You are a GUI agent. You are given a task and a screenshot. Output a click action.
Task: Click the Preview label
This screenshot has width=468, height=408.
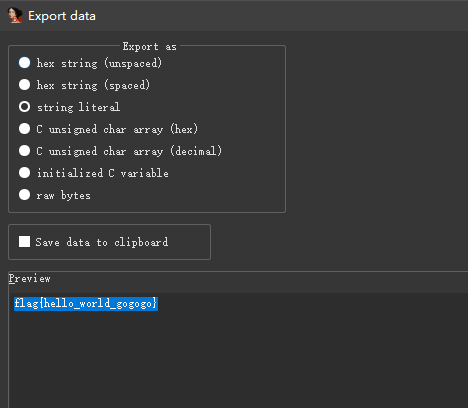point(30,279)
